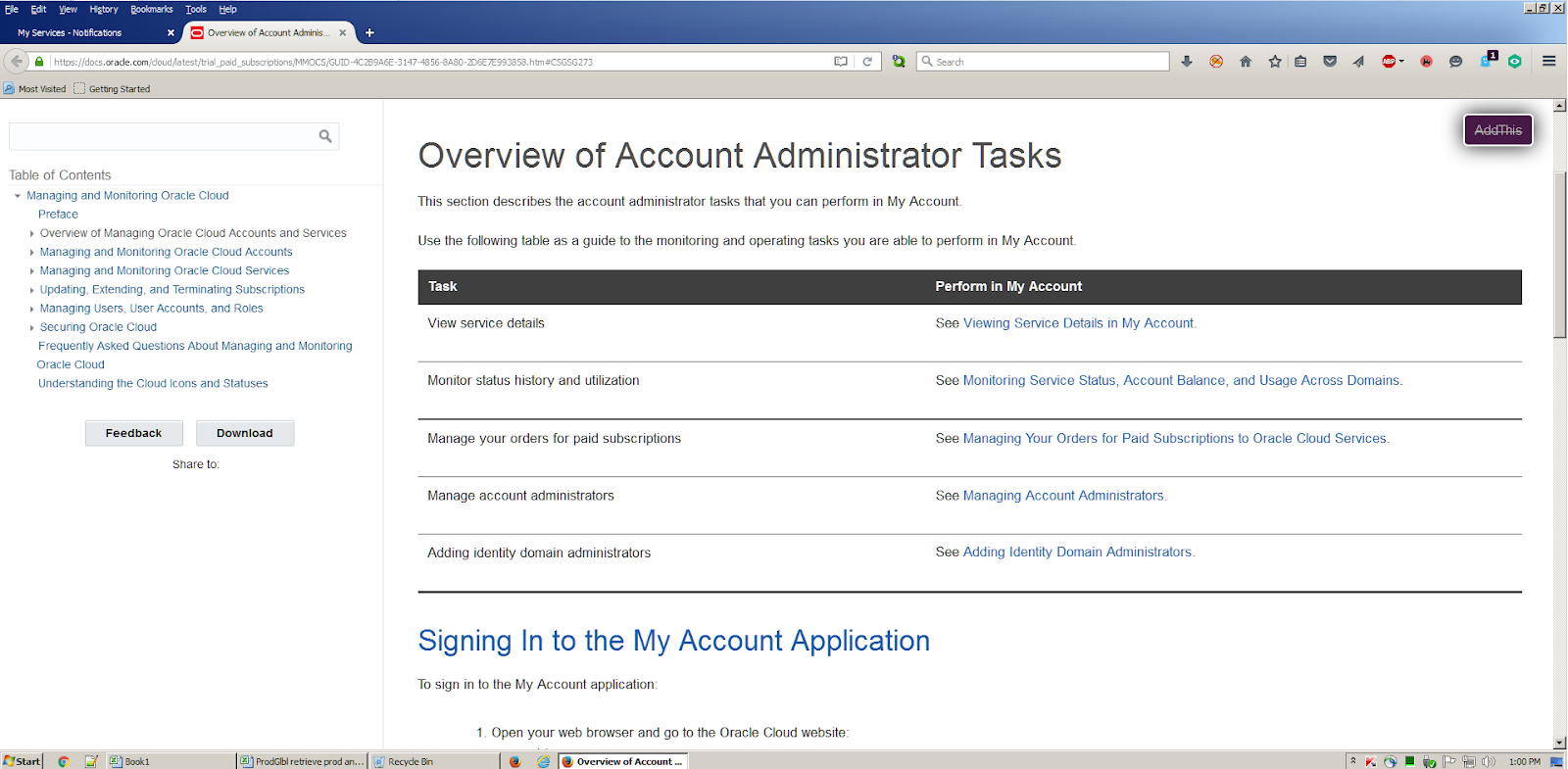Click the scrollbar down arrow
1568x769 pixels.
pyautogui.click(x=1559, y=743)
